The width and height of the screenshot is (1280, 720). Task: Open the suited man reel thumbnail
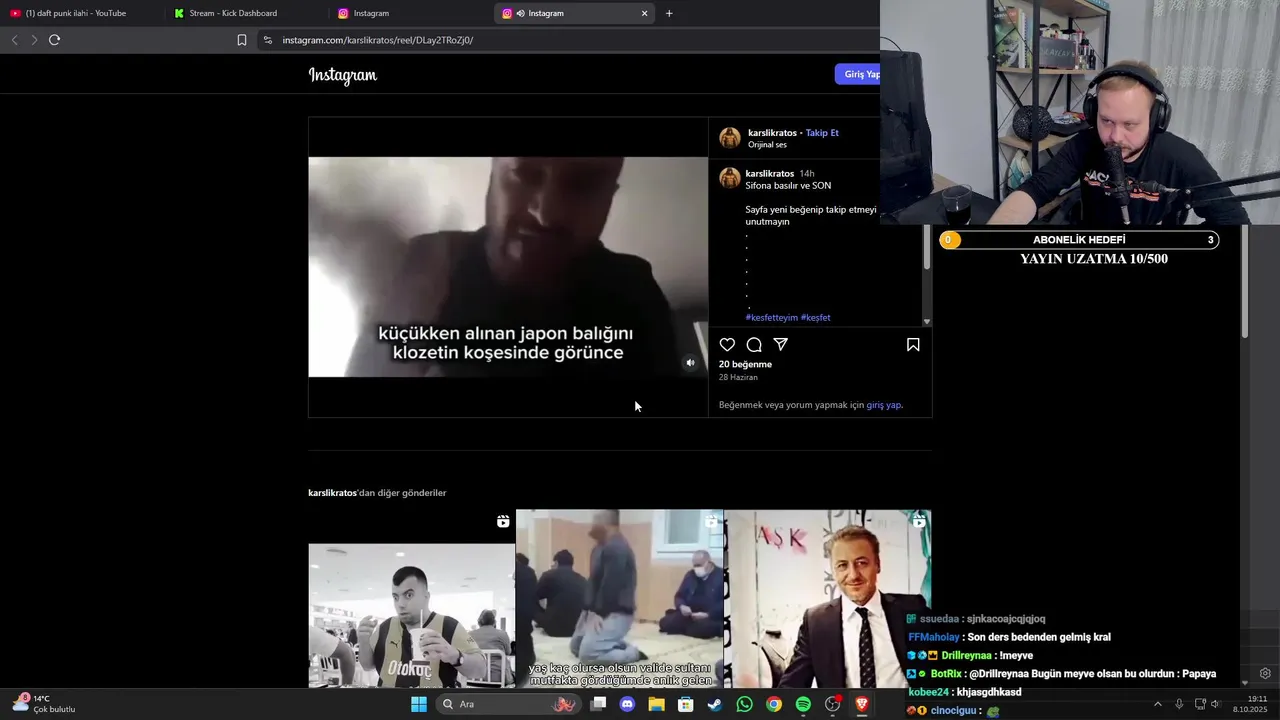point(828,599)
